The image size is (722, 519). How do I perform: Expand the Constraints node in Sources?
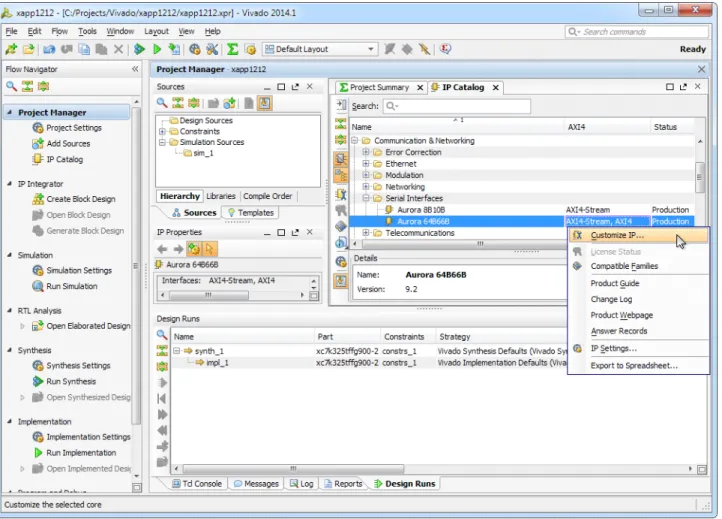[x=162, y=131]
